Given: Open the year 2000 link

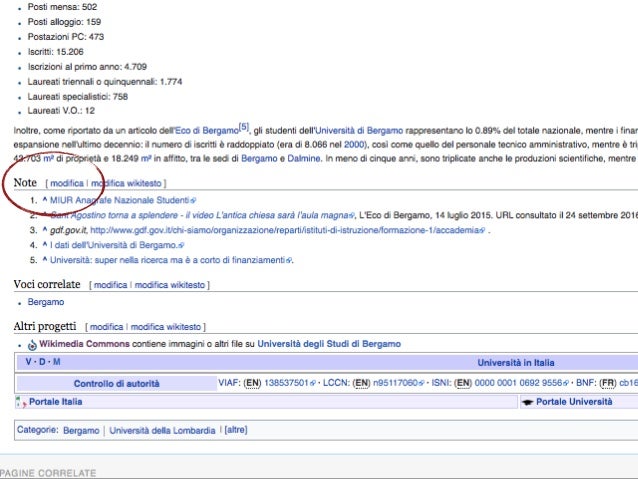Looking at the screenshot, I should point(353,144).
